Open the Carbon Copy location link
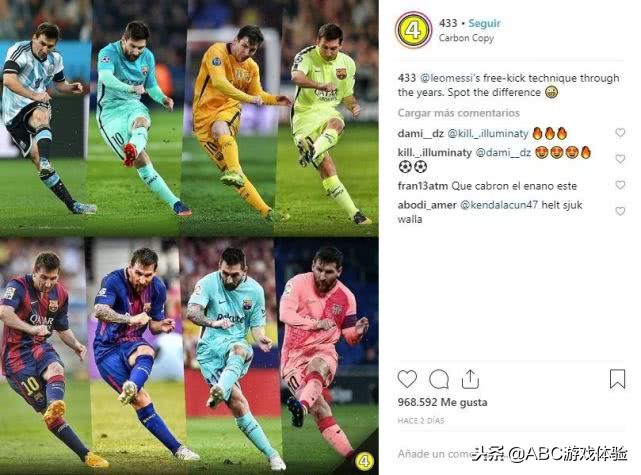This screenshot has width=641, height=475. tap(466, 38)
